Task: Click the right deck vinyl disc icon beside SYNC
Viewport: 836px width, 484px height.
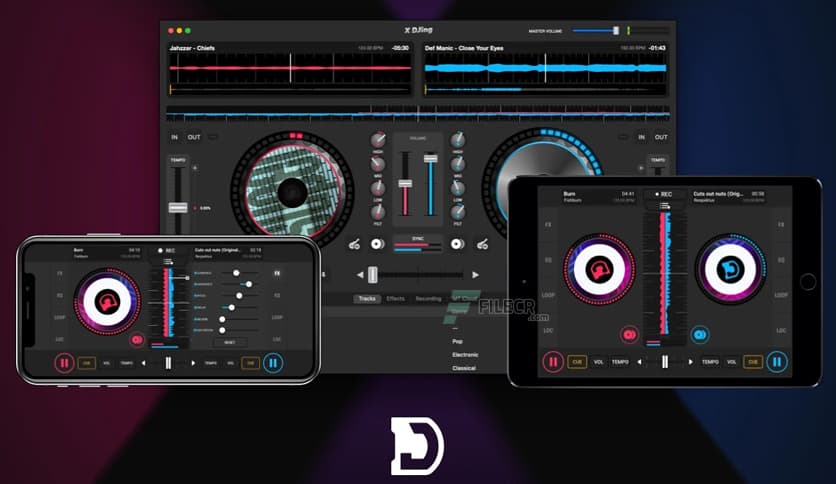Action: pos(457,244)
